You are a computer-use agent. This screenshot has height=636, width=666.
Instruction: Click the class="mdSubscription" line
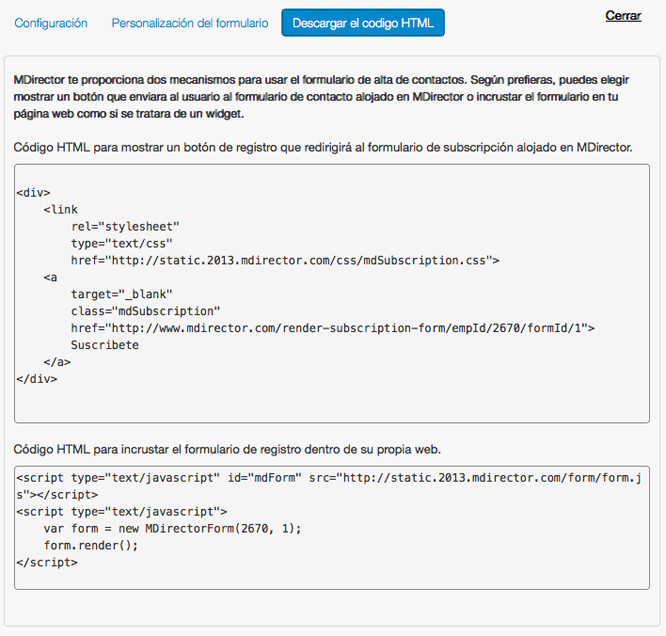point(145,311)
